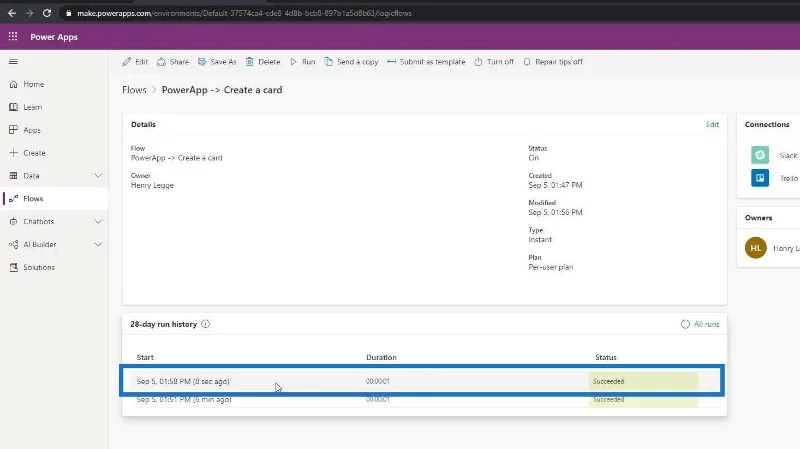The width and height of the screenshot is (800, 449).
Task: Click the Flows branching icon in left navigation
Action: coord(14,198)
